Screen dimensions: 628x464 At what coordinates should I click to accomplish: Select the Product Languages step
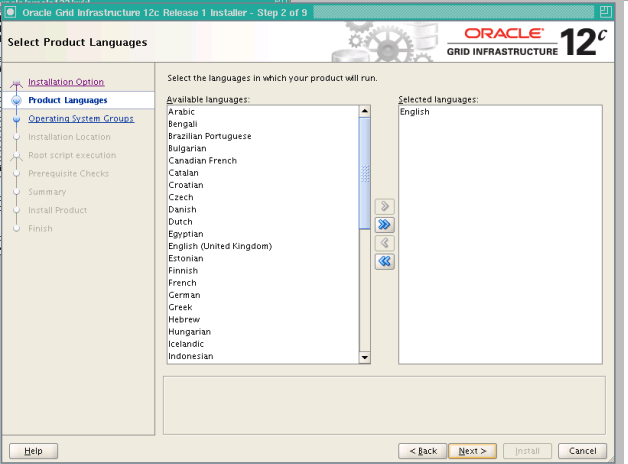pyautogui.click(x=68, y=100)
